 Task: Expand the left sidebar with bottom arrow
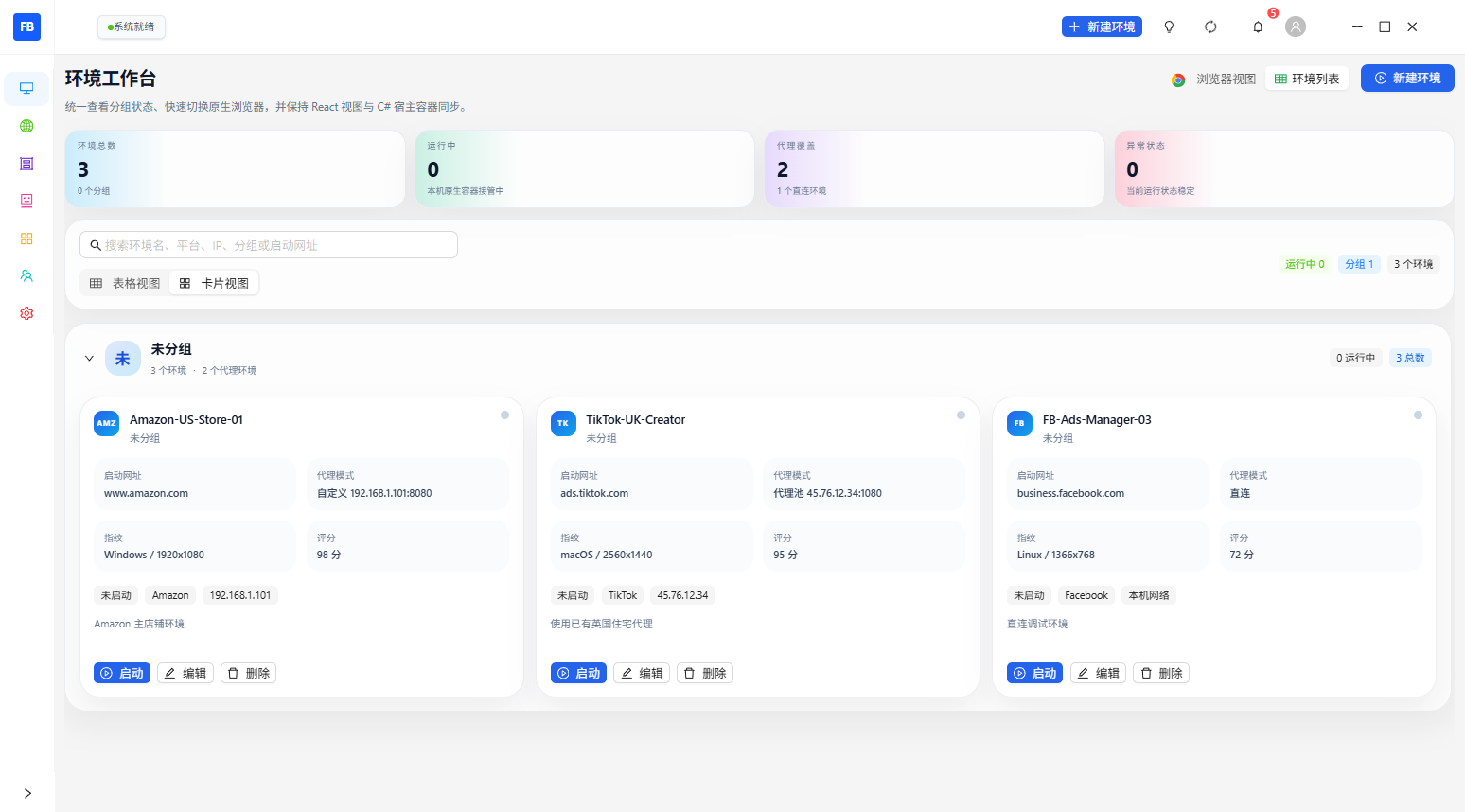click(x=27, y=793)
